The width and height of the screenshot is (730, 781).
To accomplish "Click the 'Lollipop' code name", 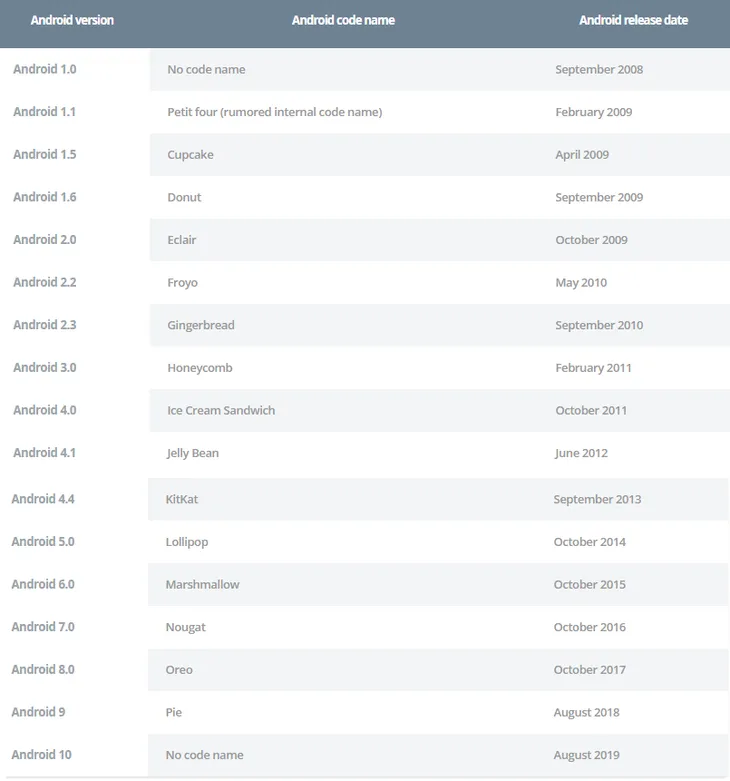I will click(187, 542).
